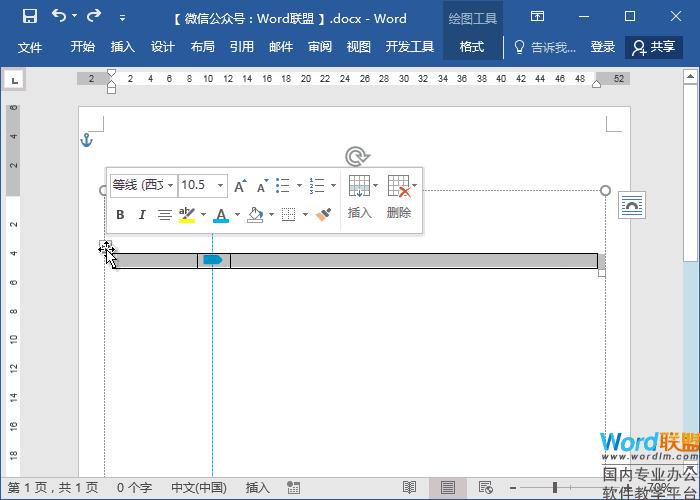Open the Layout Options button
The image size is (700, 500).
[632, 205]
